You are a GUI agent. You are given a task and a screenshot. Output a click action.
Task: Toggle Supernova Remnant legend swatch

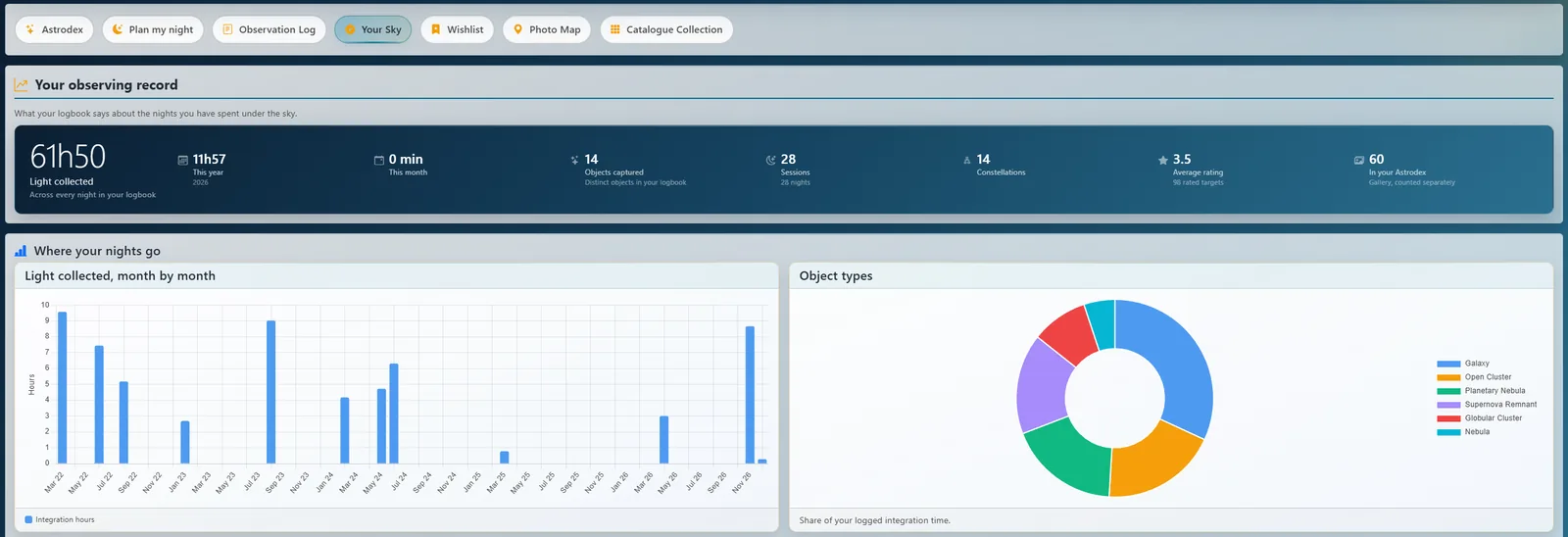click(x=1448, y=405)
